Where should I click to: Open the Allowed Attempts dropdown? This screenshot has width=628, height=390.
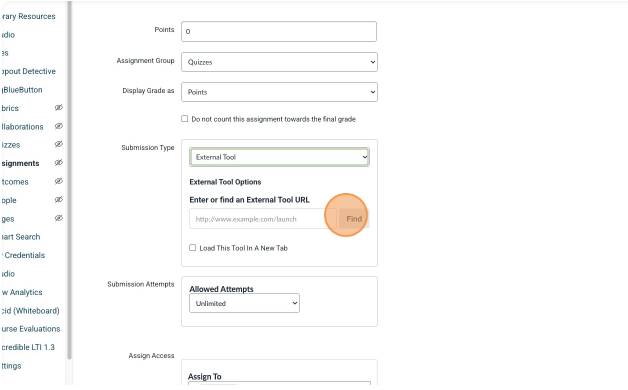(x=244, y=303)
